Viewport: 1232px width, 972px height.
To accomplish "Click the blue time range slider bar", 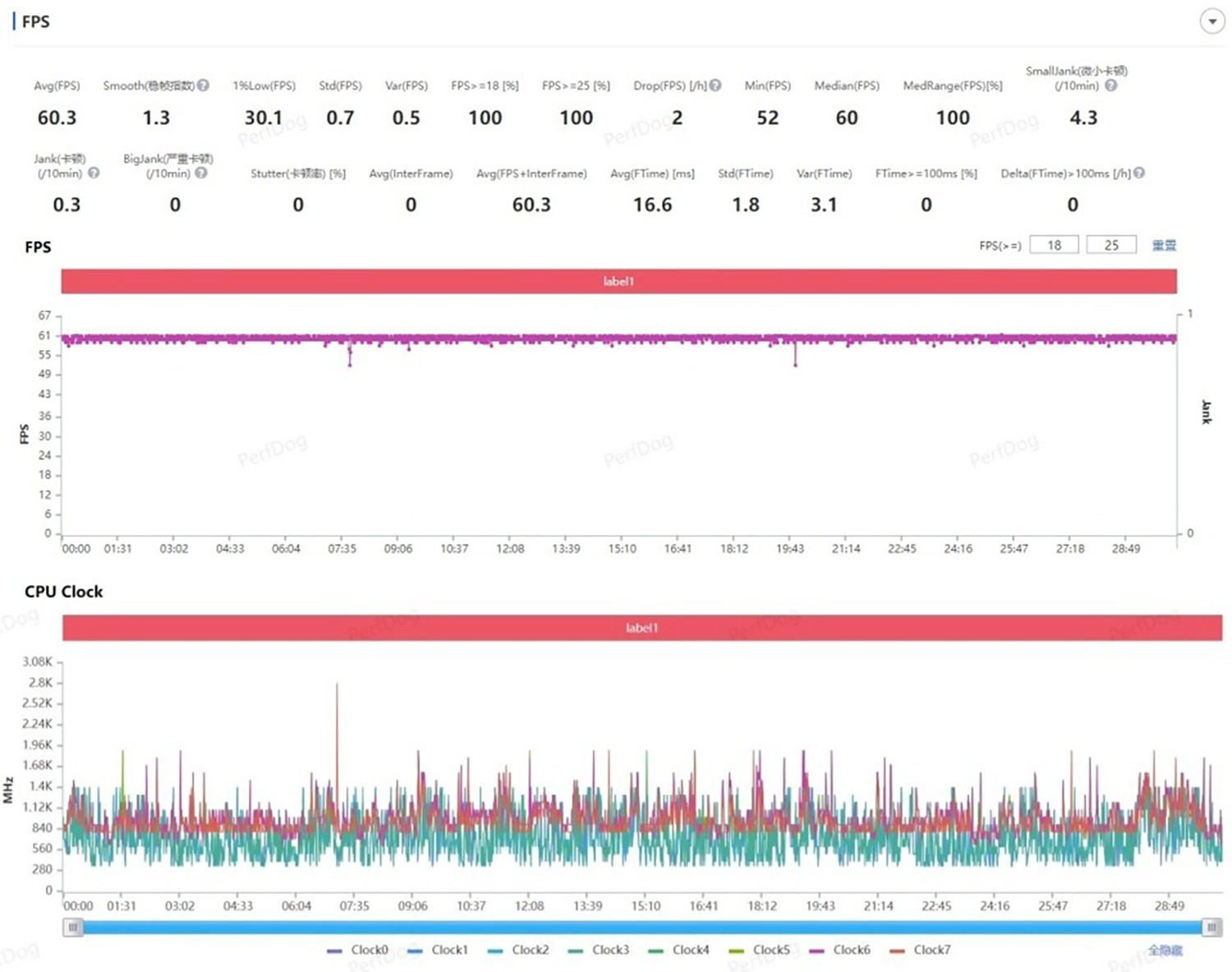I will pyautogui.click(x=642, y=927).
